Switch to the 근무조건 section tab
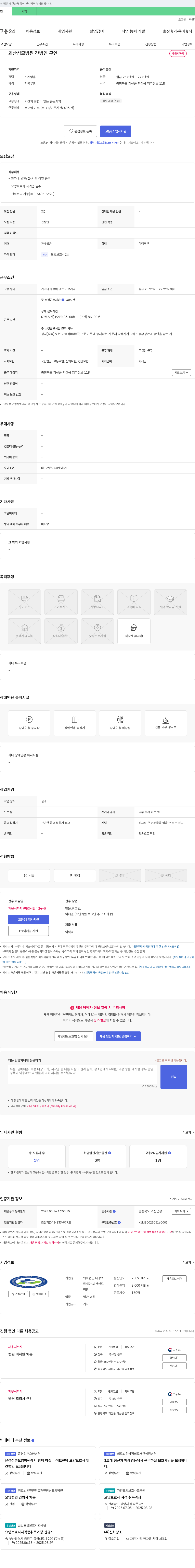 42,44
